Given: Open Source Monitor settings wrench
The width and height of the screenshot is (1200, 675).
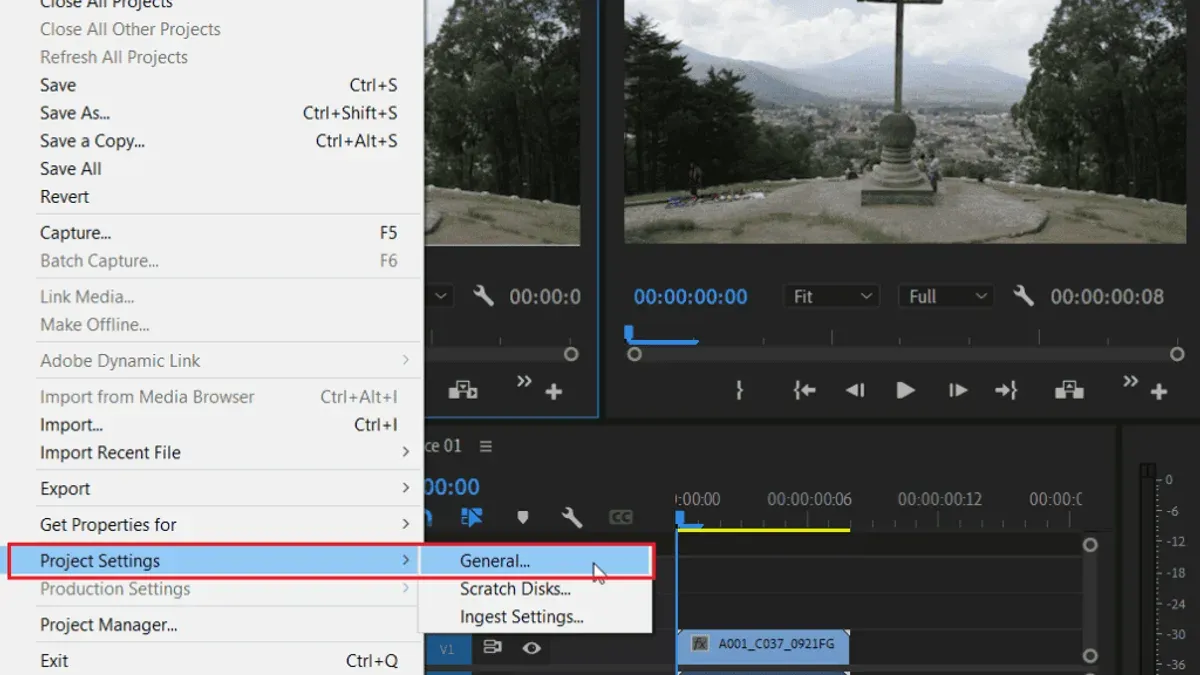Looking at the screenshot, I should pos(483,296).
